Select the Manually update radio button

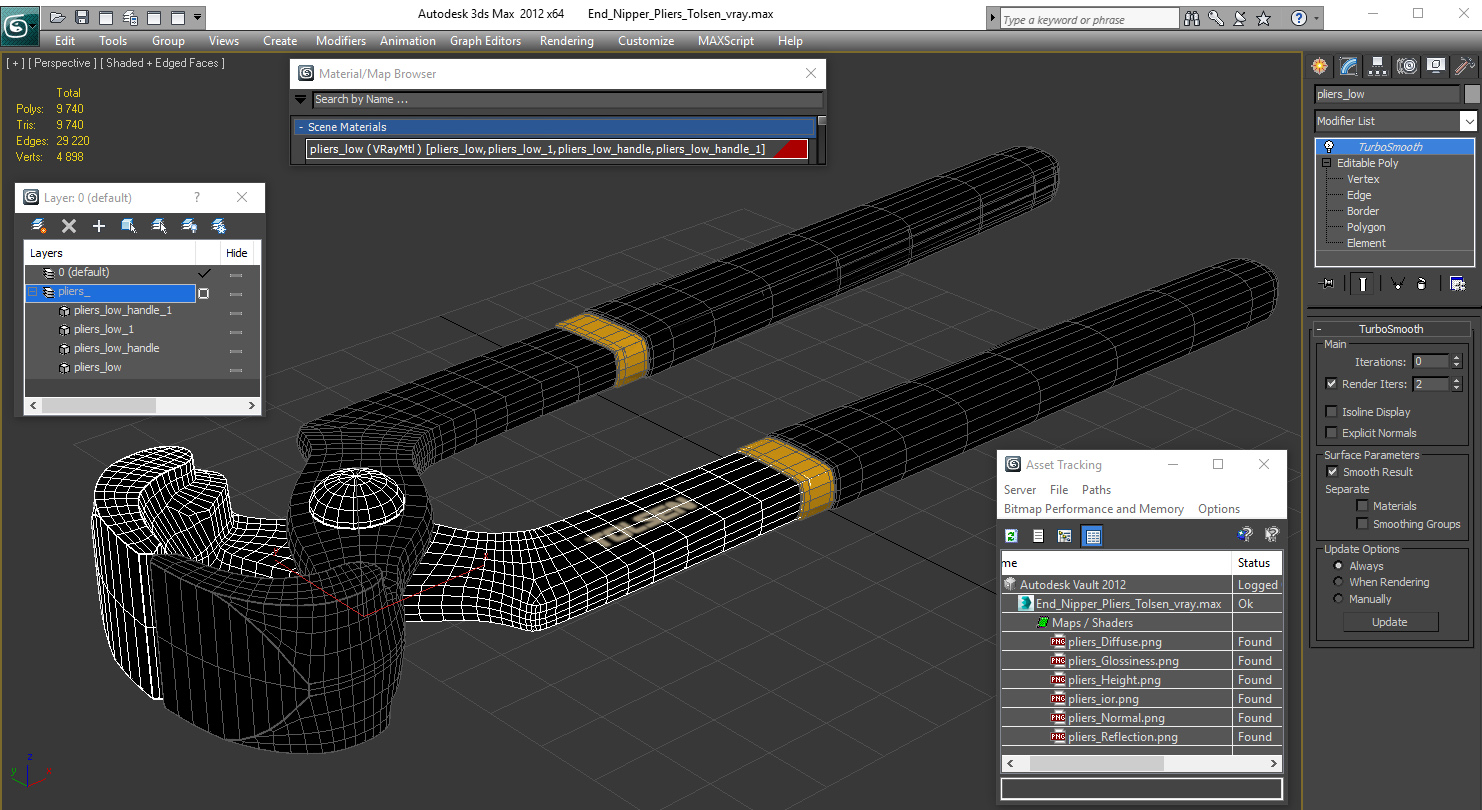[1338, 599]
